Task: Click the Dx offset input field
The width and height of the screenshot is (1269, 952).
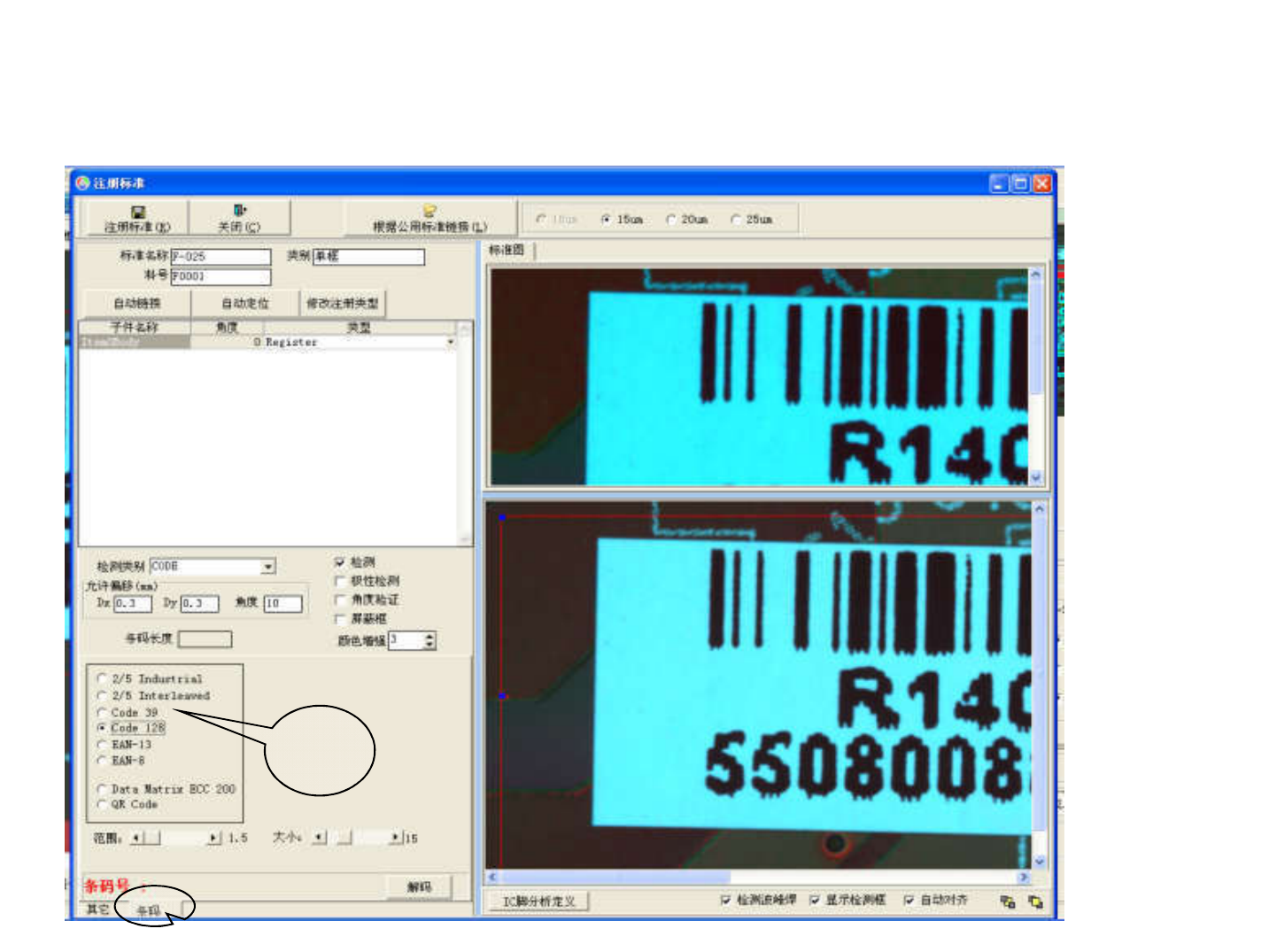Action: [x=133, y=604]
